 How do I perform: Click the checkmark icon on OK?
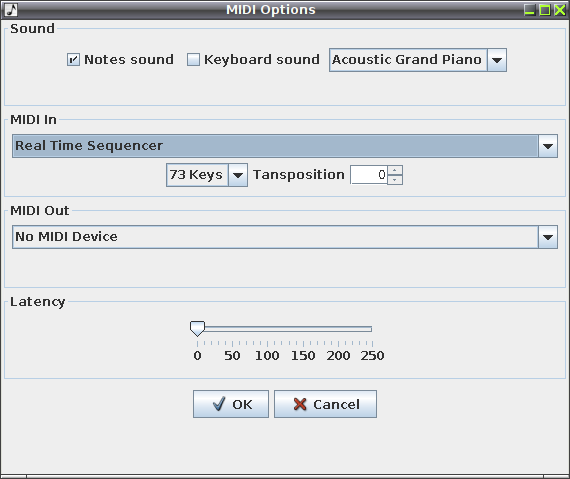219,404
